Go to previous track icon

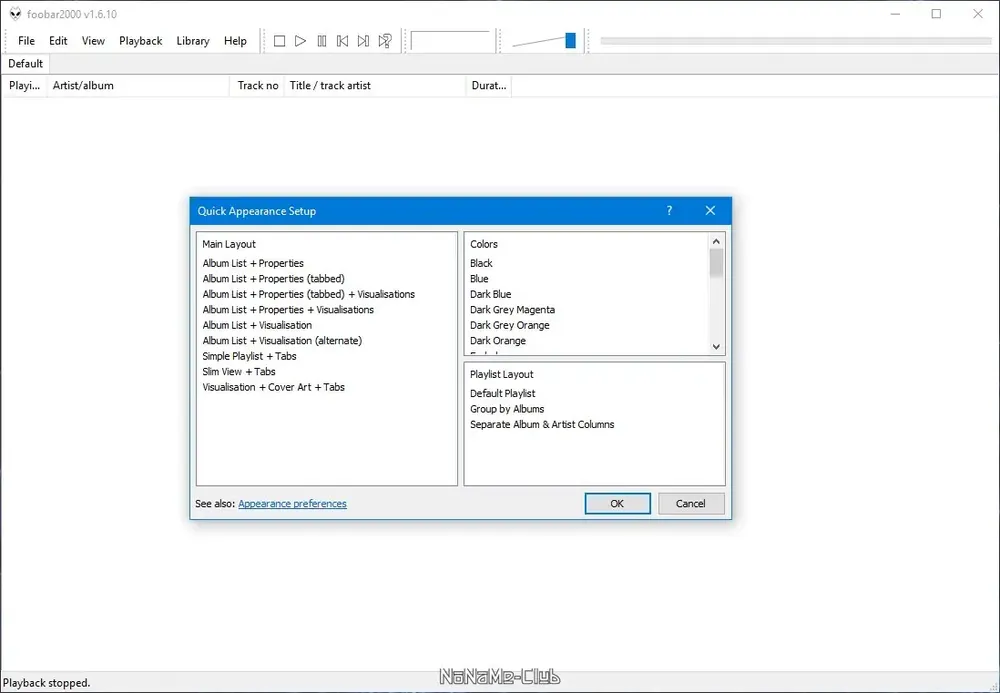tap(342, 41)
